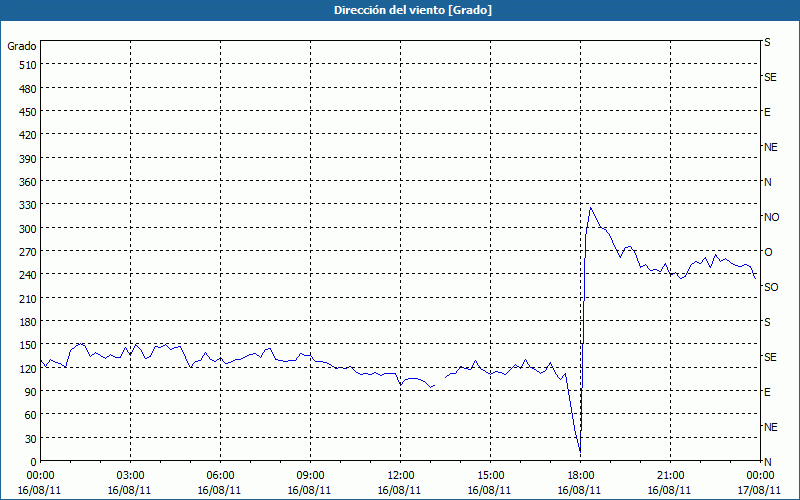Pick the 240 y-axis tick label

(x=29, y=275)
